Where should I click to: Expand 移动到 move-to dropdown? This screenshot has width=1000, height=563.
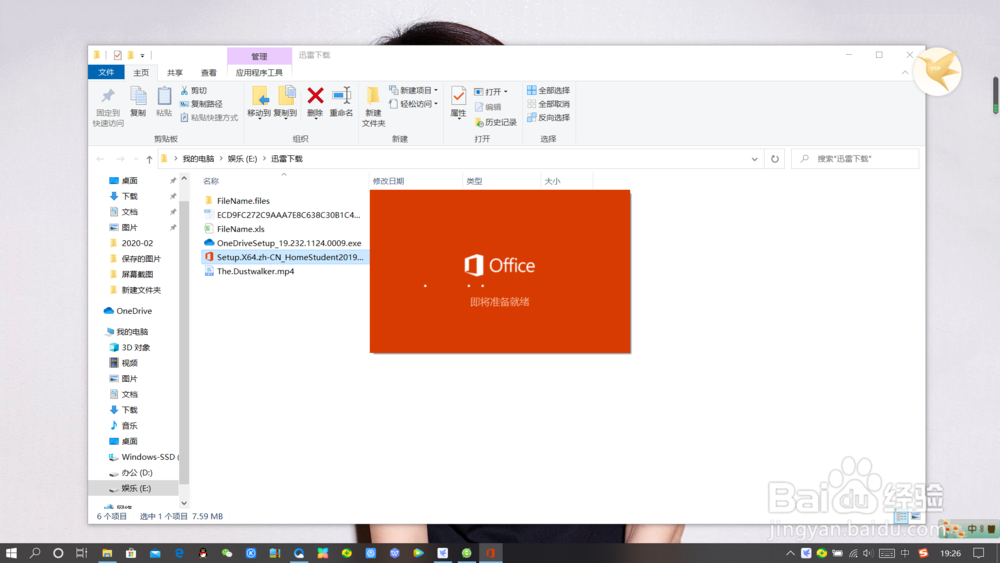click(x=259, y=113)
